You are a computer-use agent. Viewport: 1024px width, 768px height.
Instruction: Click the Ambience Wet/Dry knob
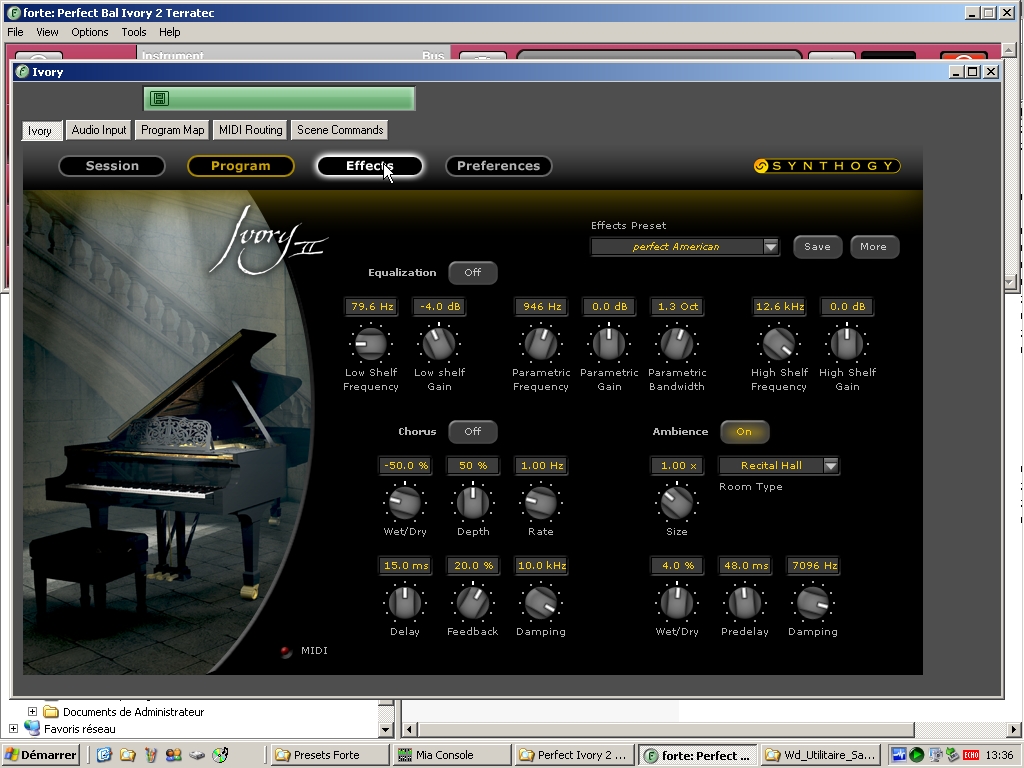677,602
